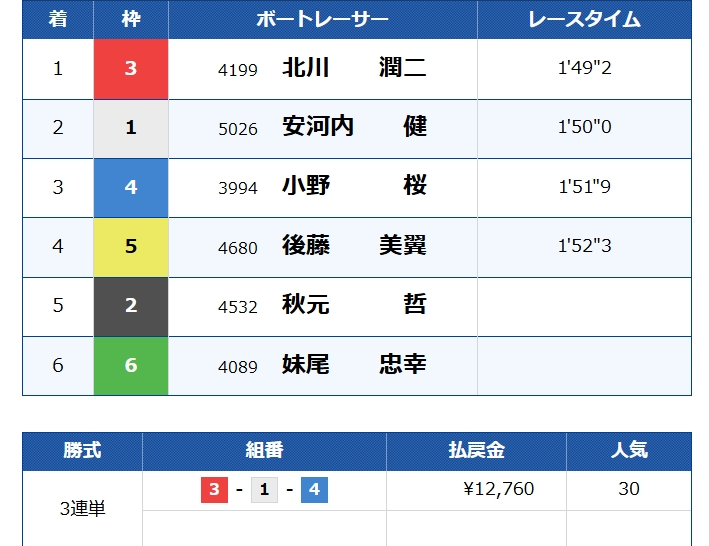
Task: Click the blue lane 4 badge in results table
Action: (x=131, y=187)
